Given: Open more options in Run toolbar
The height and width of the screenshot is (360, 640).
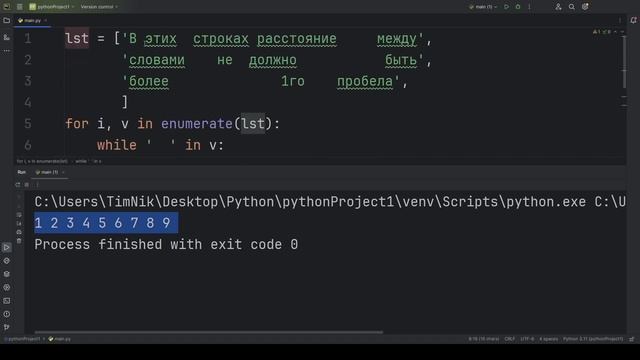Looking at the screenshot, I should coord(37,184).
